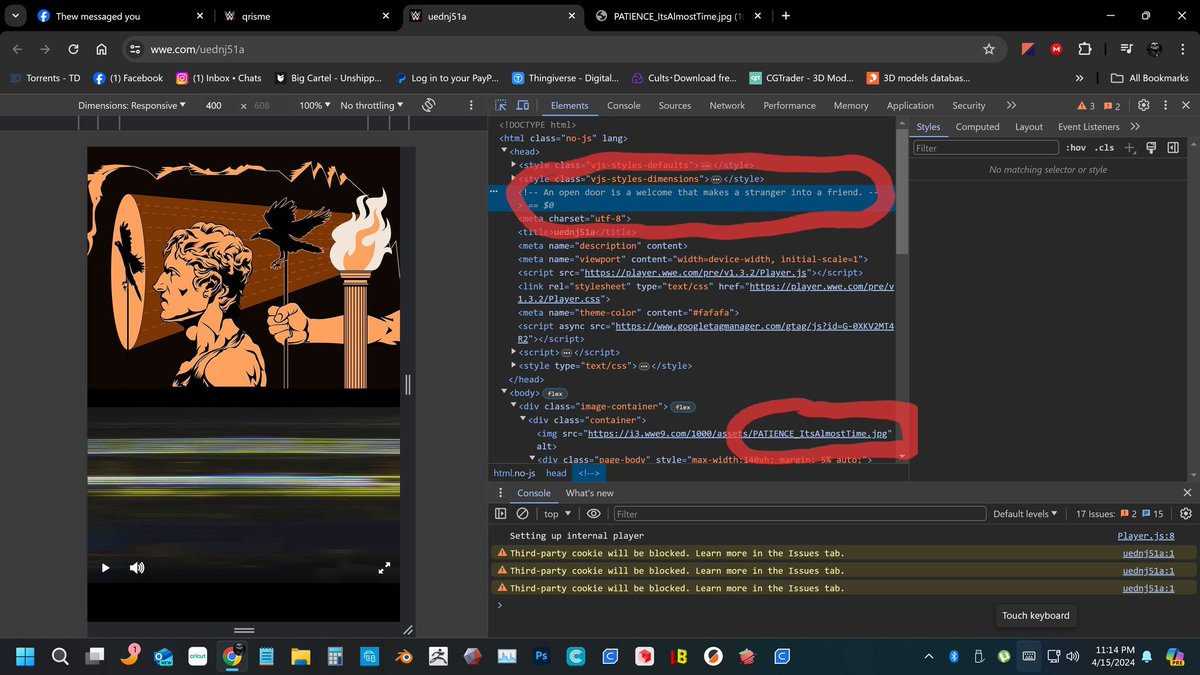The height and width of the screenshot is (675, 1200).
Task: Activate the inspect element picker icon
Action: coord(503,105)
